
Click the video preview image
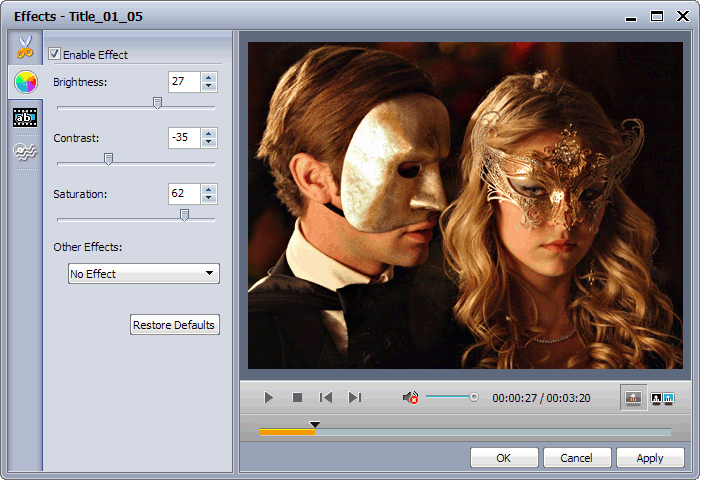coord(465,206)
